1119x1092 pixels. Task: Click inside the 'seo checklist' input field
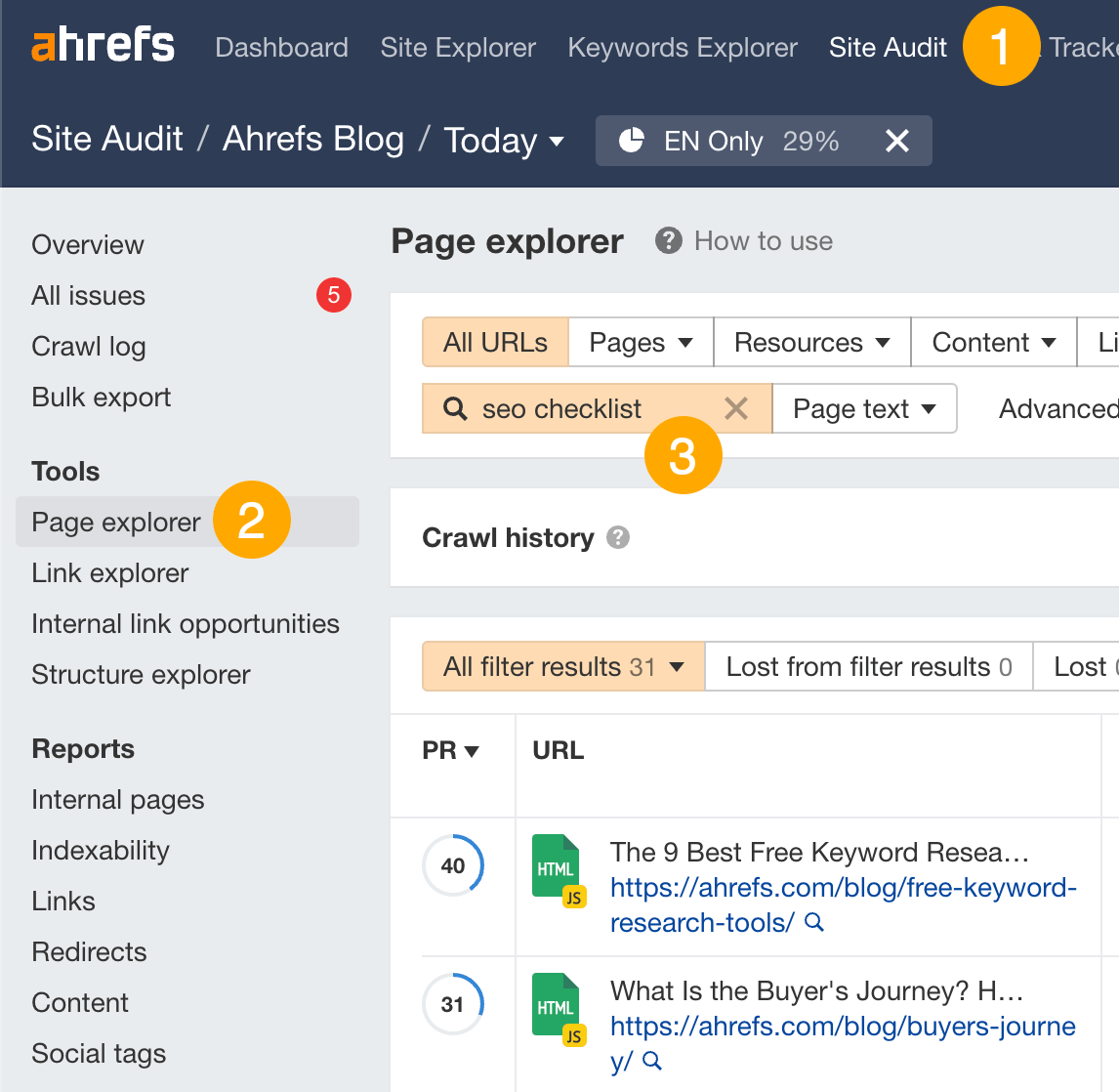[x=566, y=408]
